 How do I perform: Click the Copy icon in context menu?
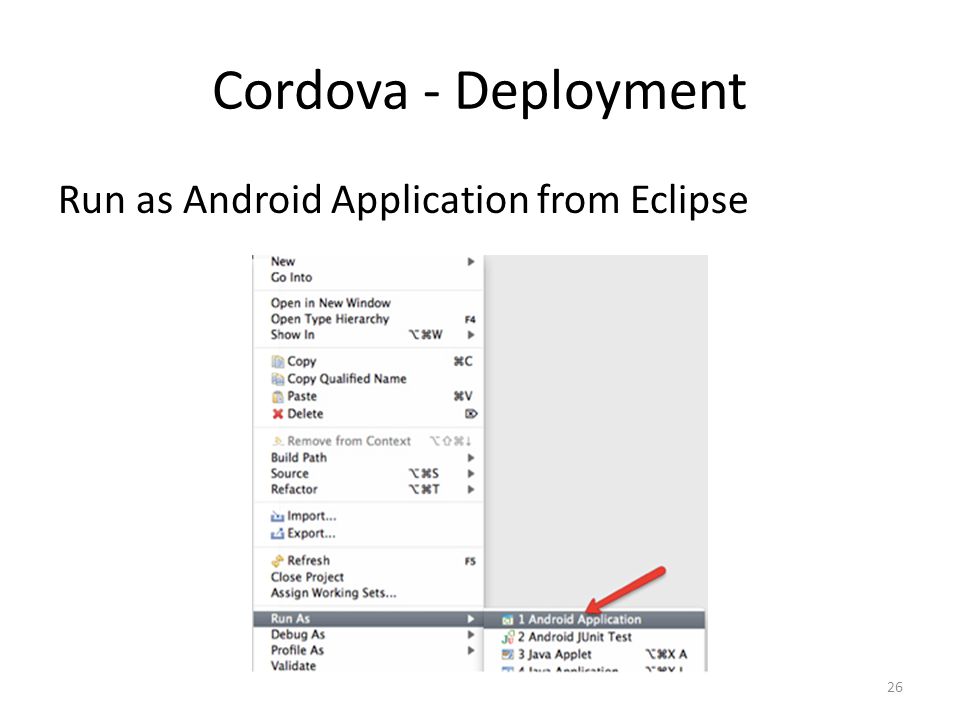point(278,362)
